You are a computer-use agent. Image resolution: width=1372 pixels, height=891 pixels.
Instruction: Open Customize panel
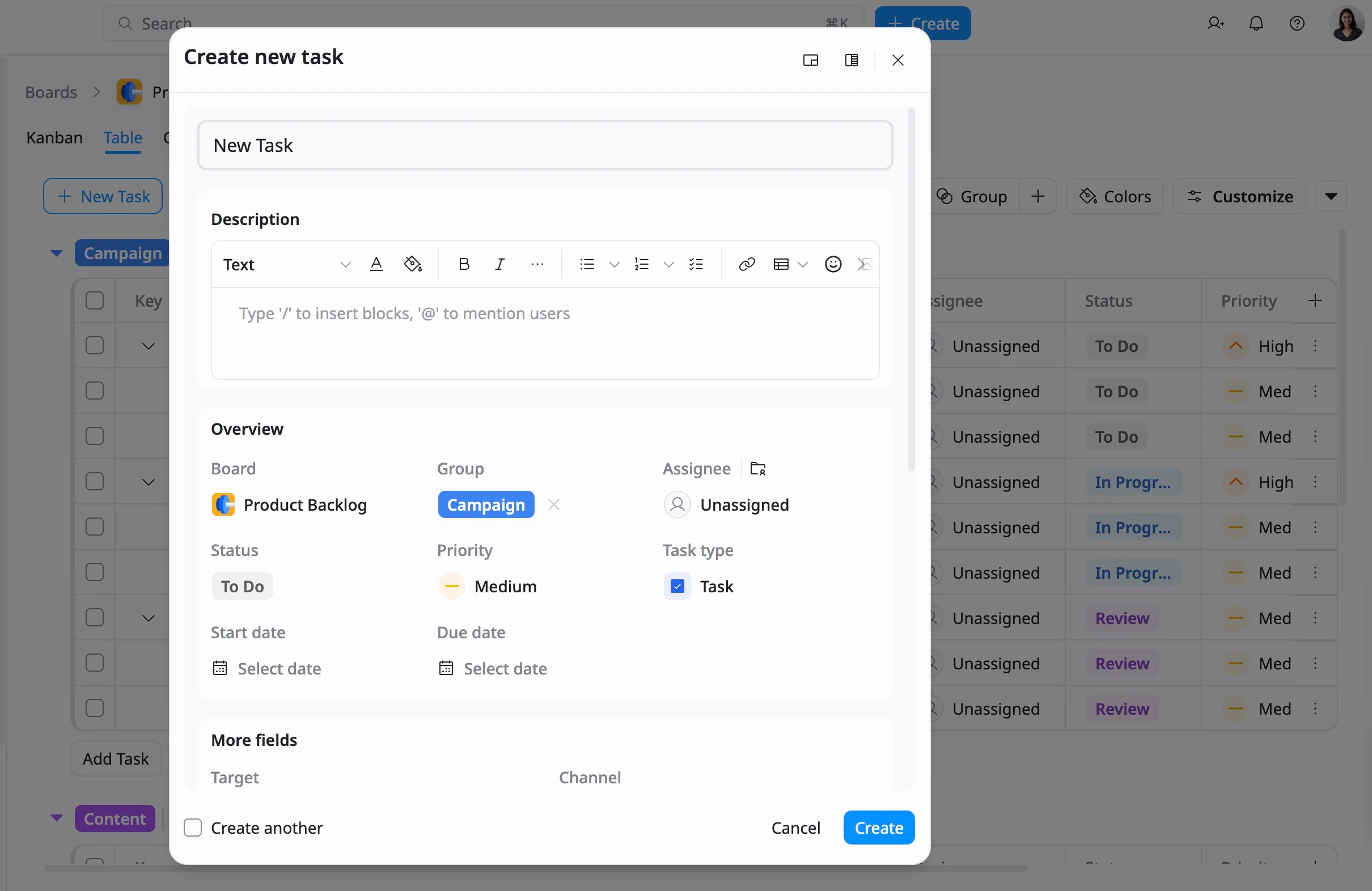point(1240,197)
